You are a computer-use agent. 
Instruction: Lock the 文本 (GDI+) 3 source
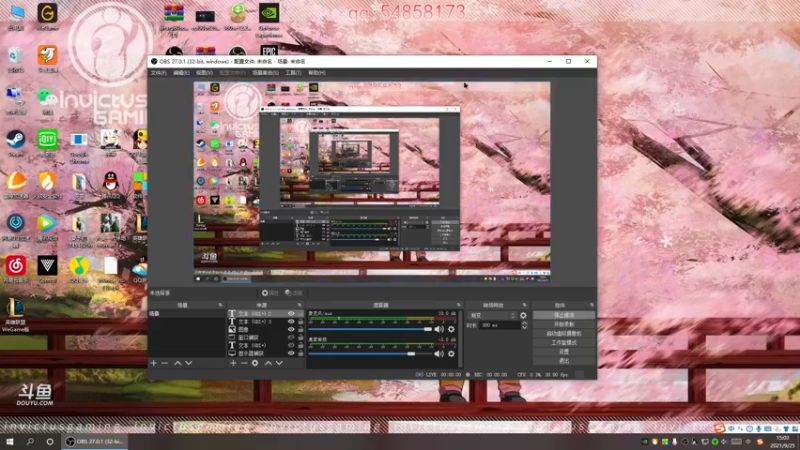coord(301,321)
